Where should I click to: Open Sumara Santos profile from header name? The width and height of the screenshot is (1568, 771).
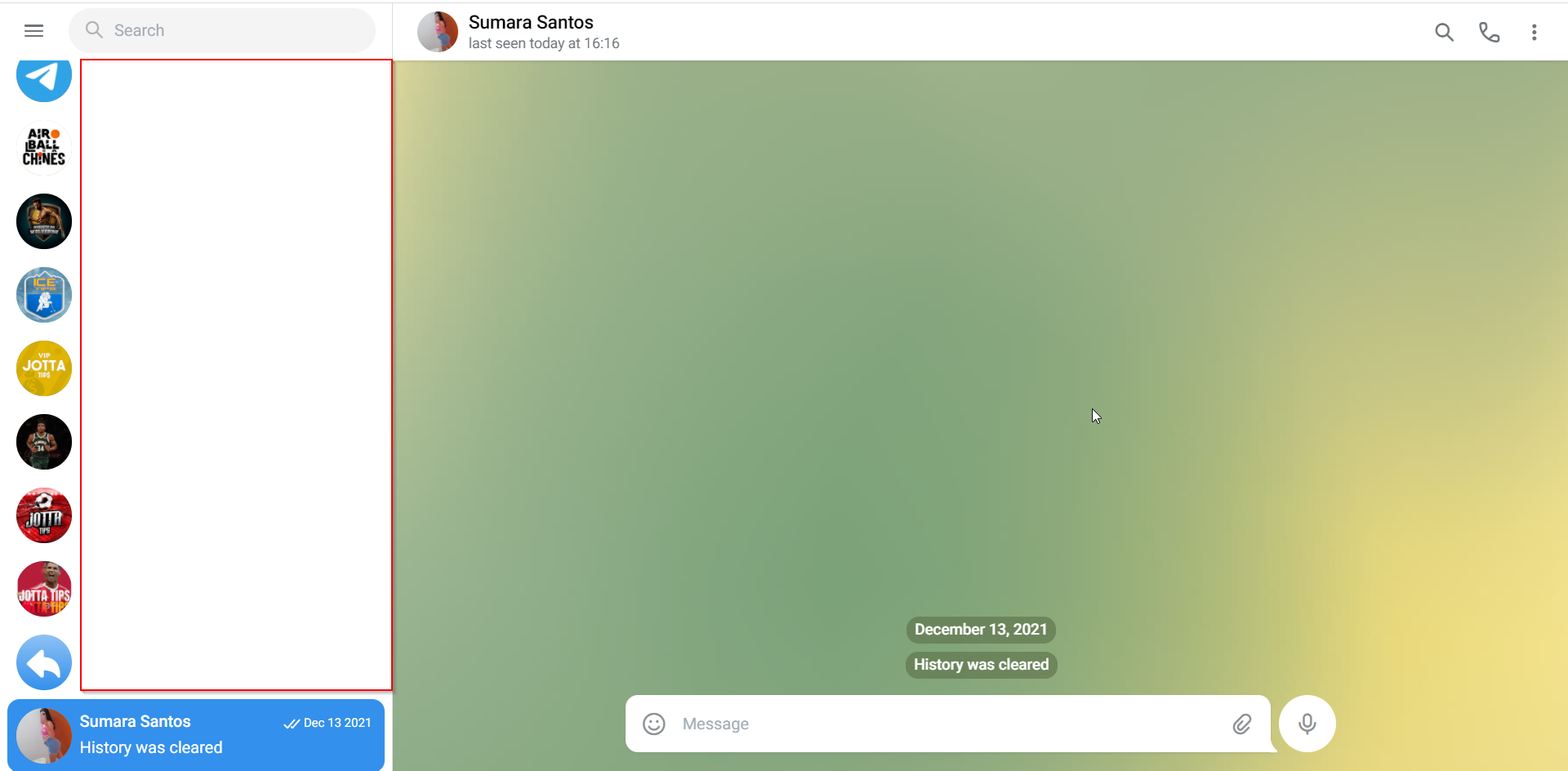click(531, 22)
